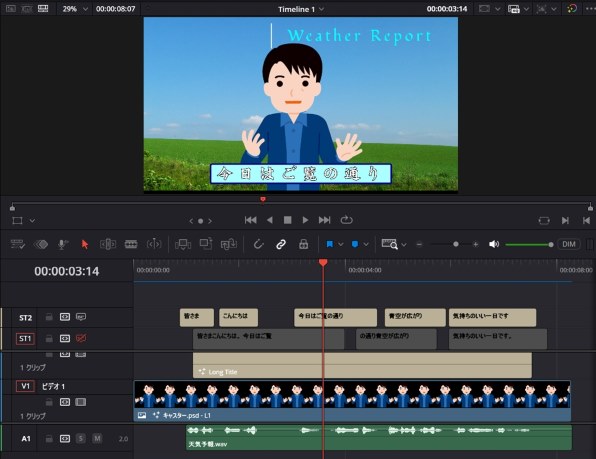Select the Long Title clip
This screenshot has width=596, height=459.
click(362, 365)
